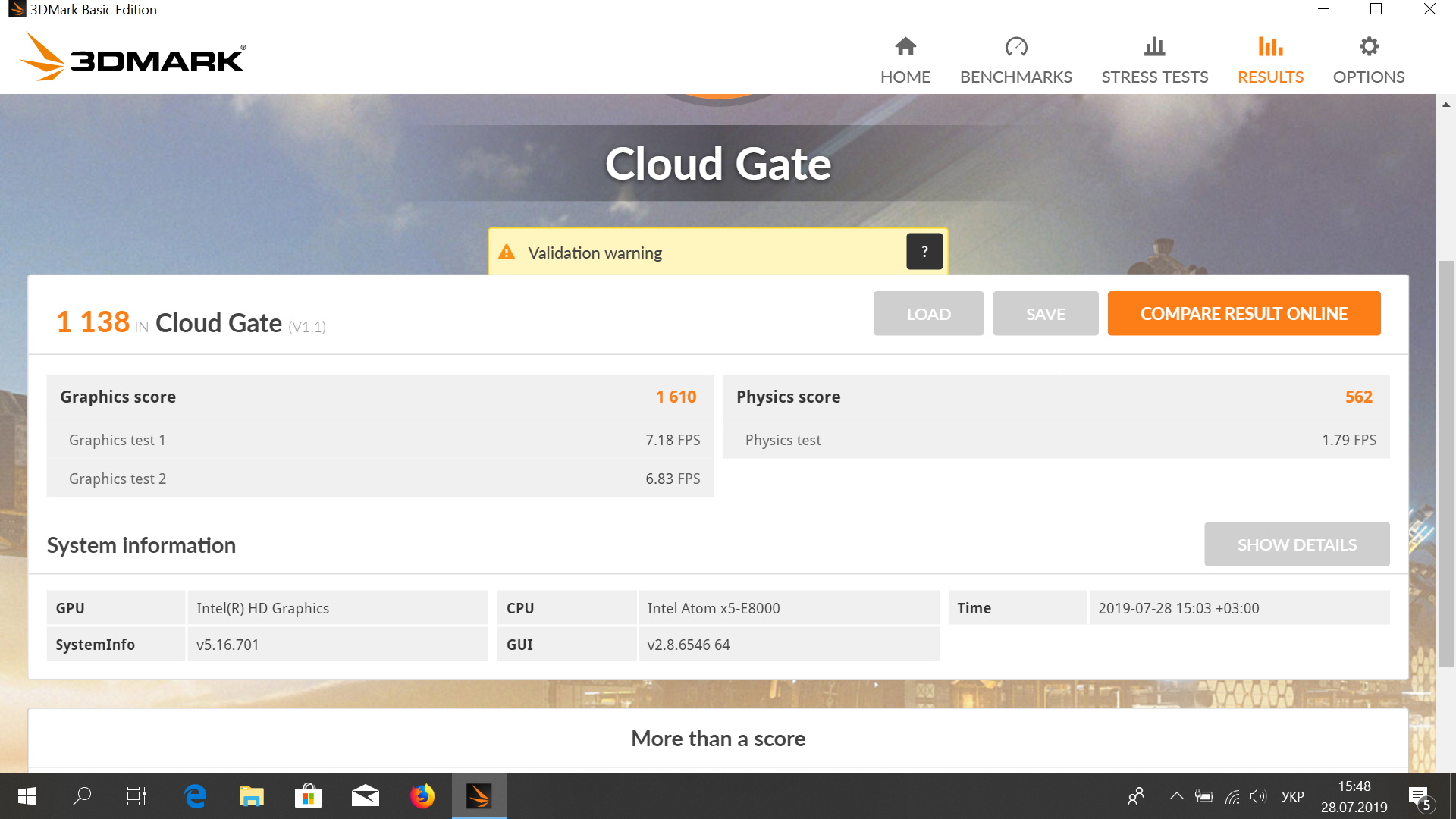Image resolution: width=1456 pixels, height=819 pixels.
Task: Open the Options gear icon
Action: [x=1369, y=47]
